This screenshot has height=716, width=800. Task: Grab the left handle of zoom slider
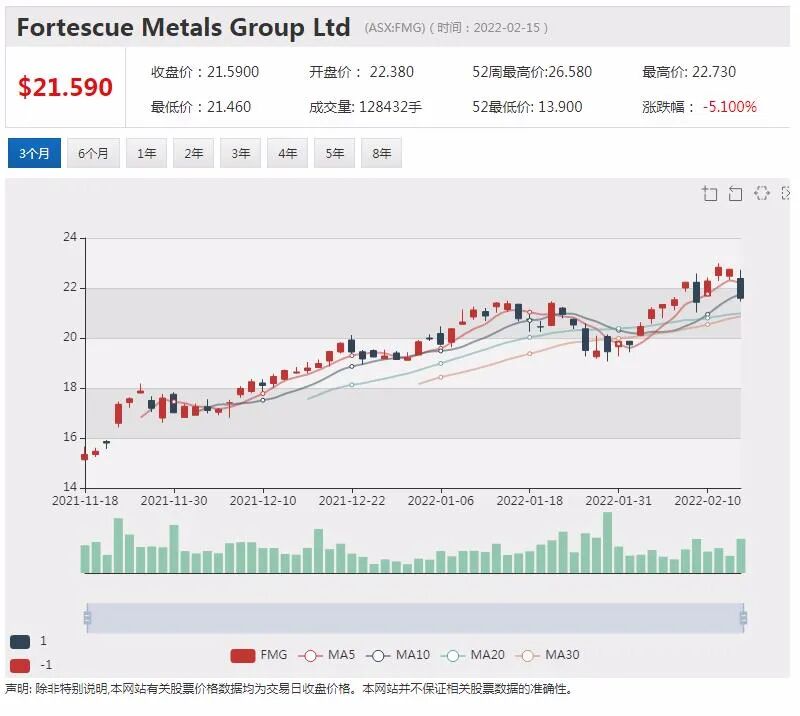(87, 618)
